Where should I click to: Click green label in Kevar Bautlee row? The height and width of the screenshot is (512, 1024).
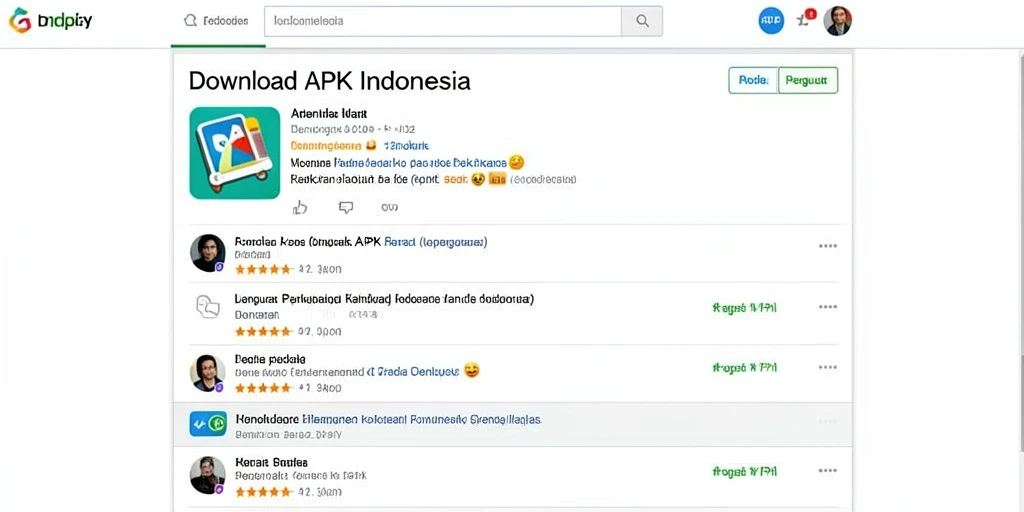pos(744,471)
